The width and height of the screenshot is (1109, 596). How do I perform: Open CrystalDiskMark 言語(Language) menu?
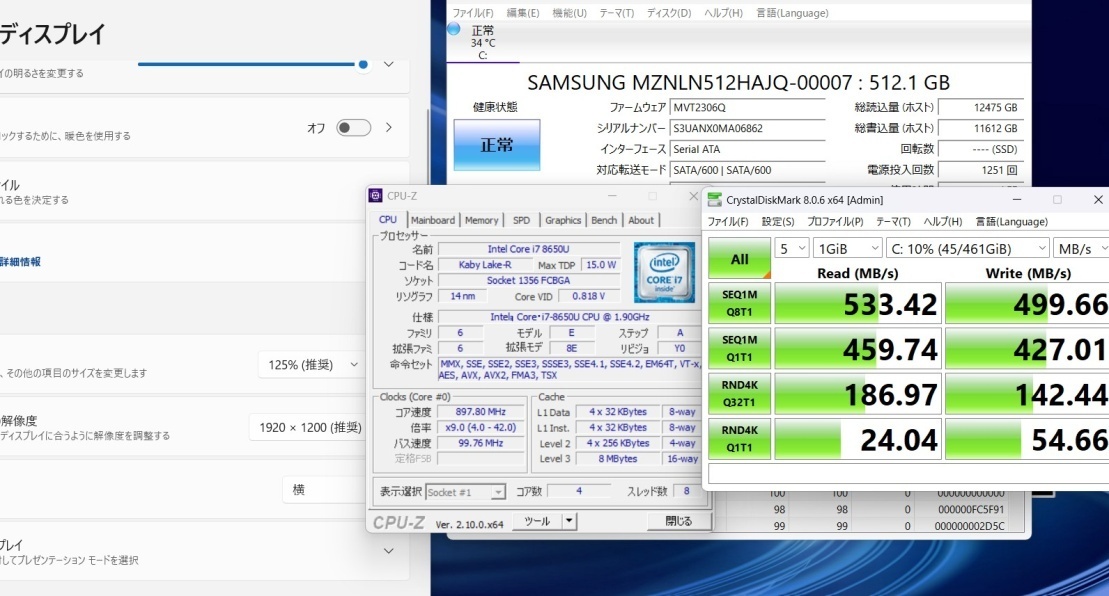click(x=1011, y=222)
